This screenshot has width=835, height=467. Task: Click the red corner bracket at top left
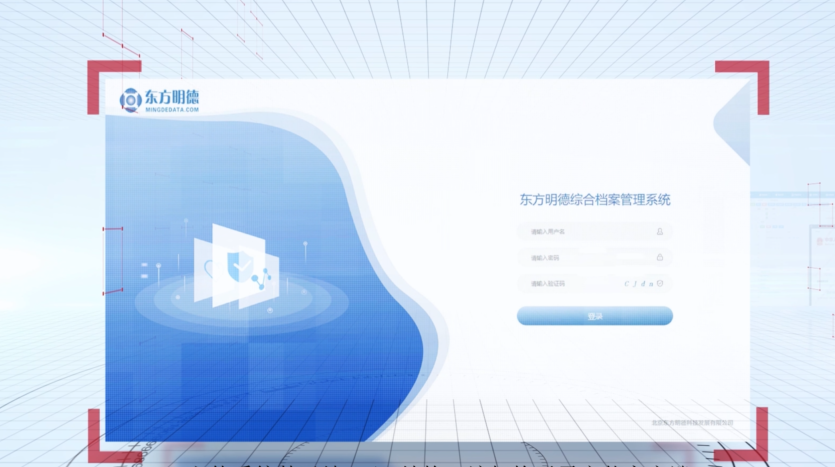100,73
